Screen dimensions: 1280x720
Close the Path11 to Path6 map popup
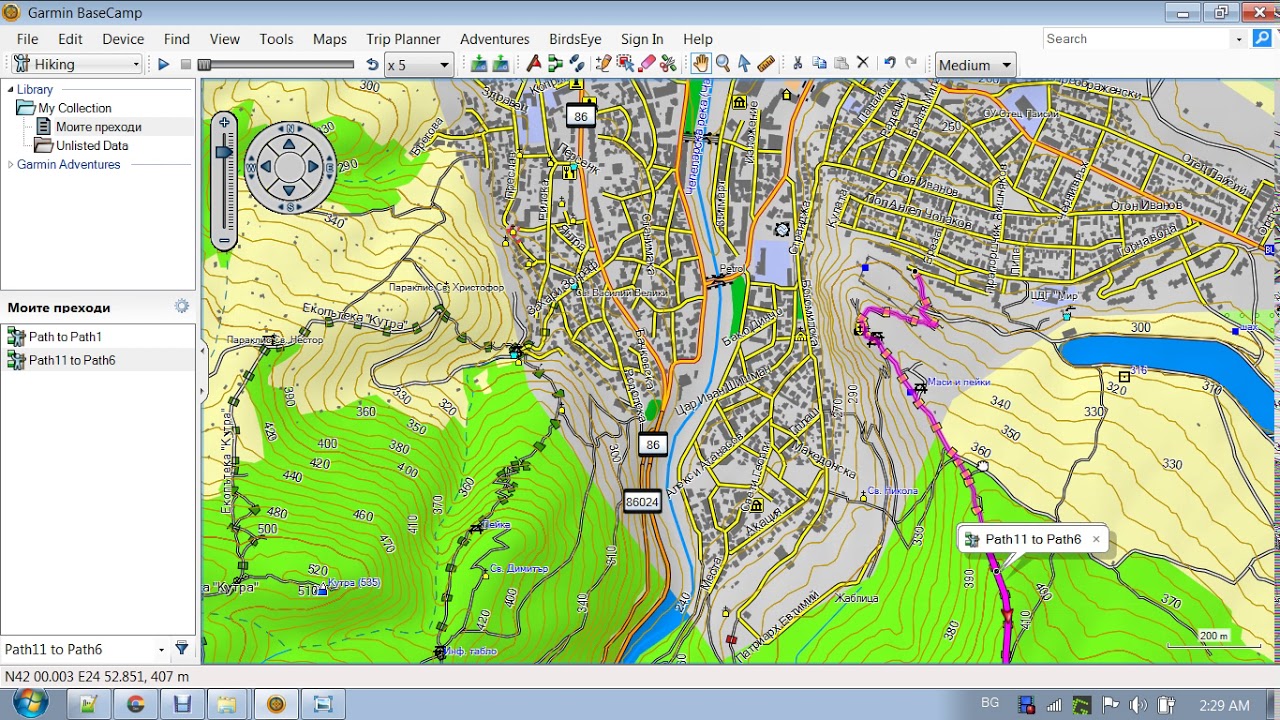pos(1096,539)
